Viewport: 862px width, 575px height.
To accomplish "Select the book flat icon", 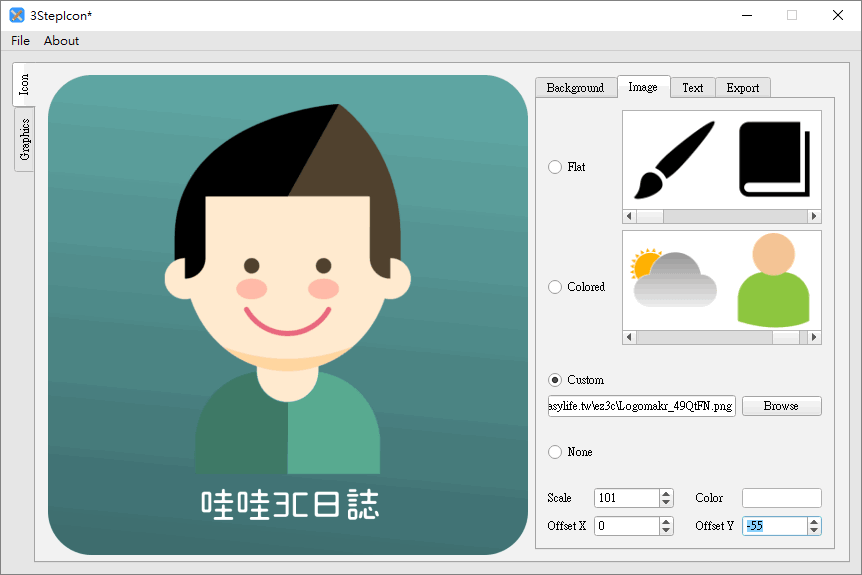I will coord(774,160).
